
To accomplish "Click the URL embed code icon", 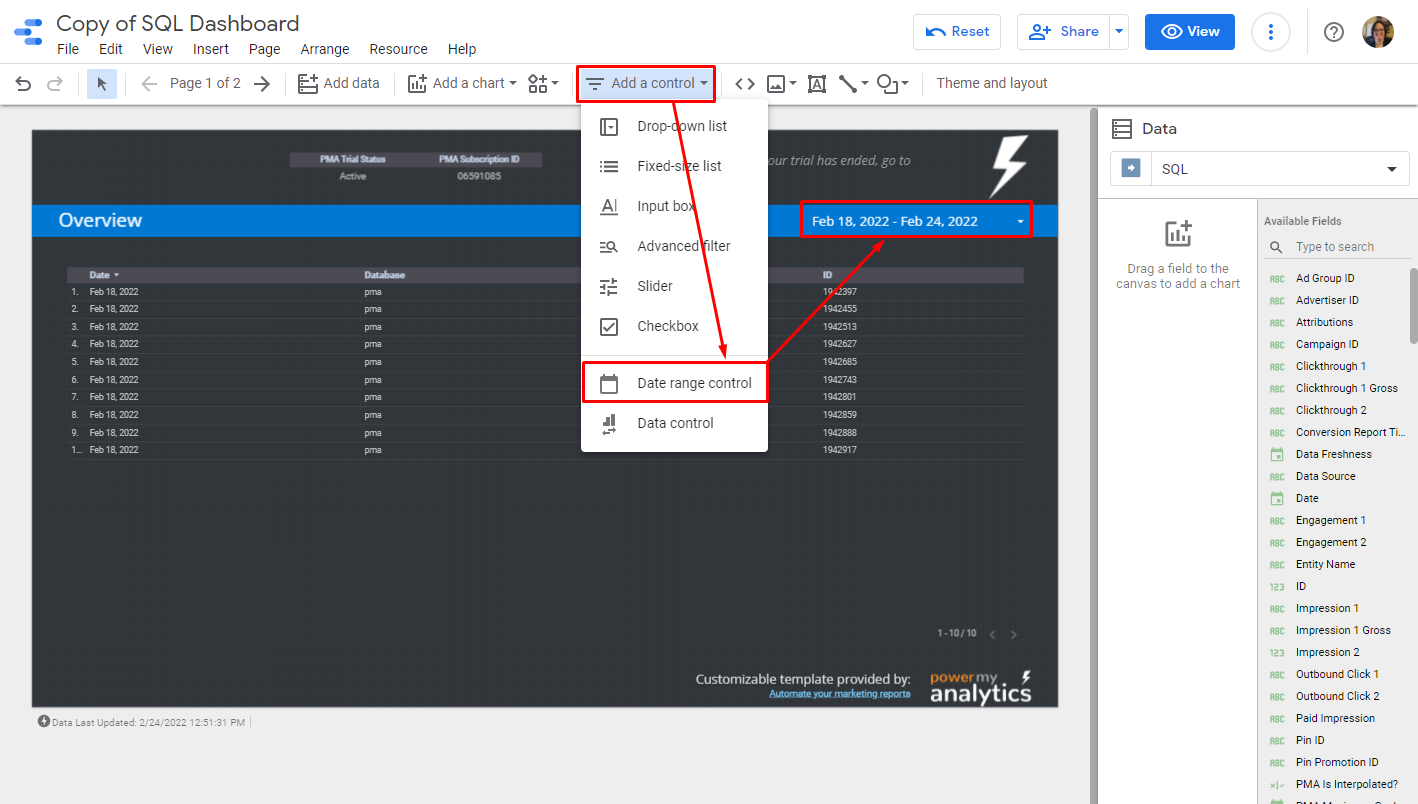I will (745, 84).
